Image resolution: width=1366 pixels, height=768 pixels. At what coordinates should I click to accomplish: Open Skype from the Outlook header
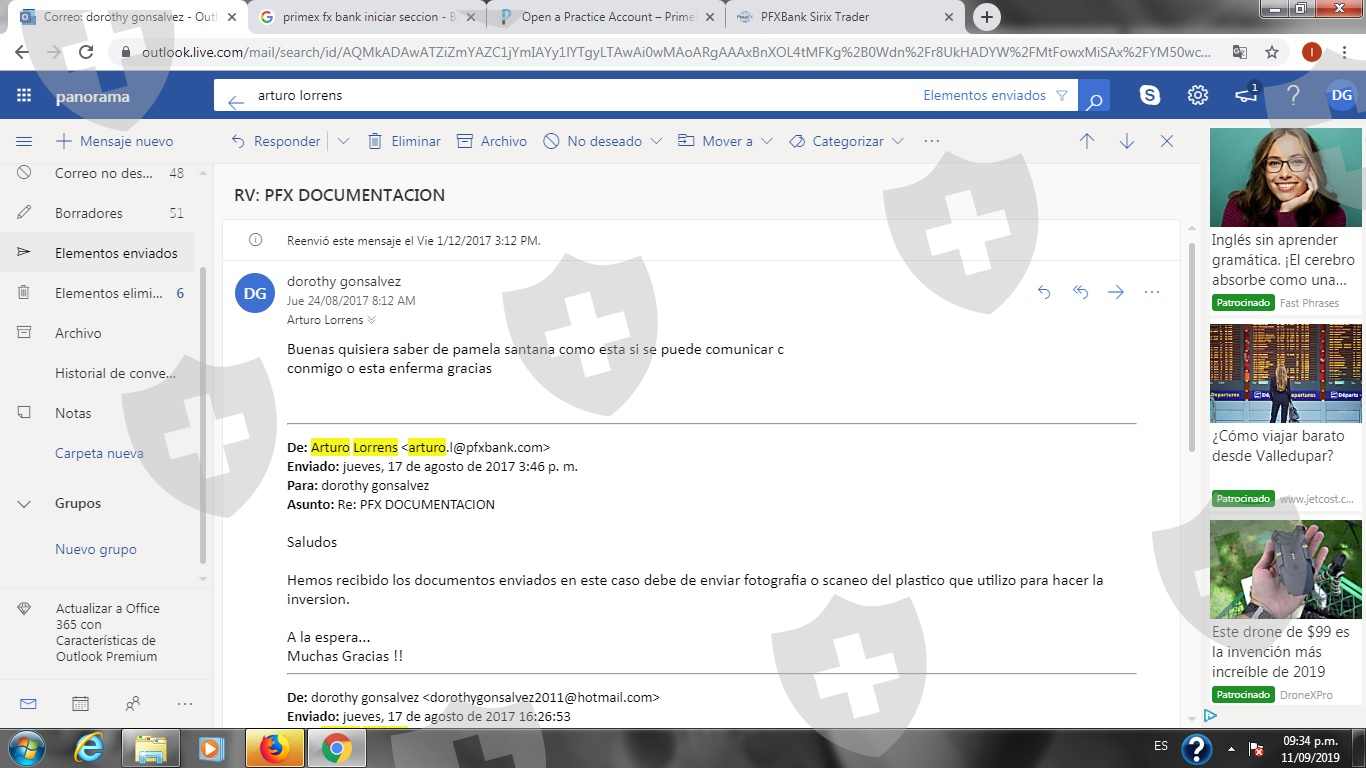[1150, 96]
